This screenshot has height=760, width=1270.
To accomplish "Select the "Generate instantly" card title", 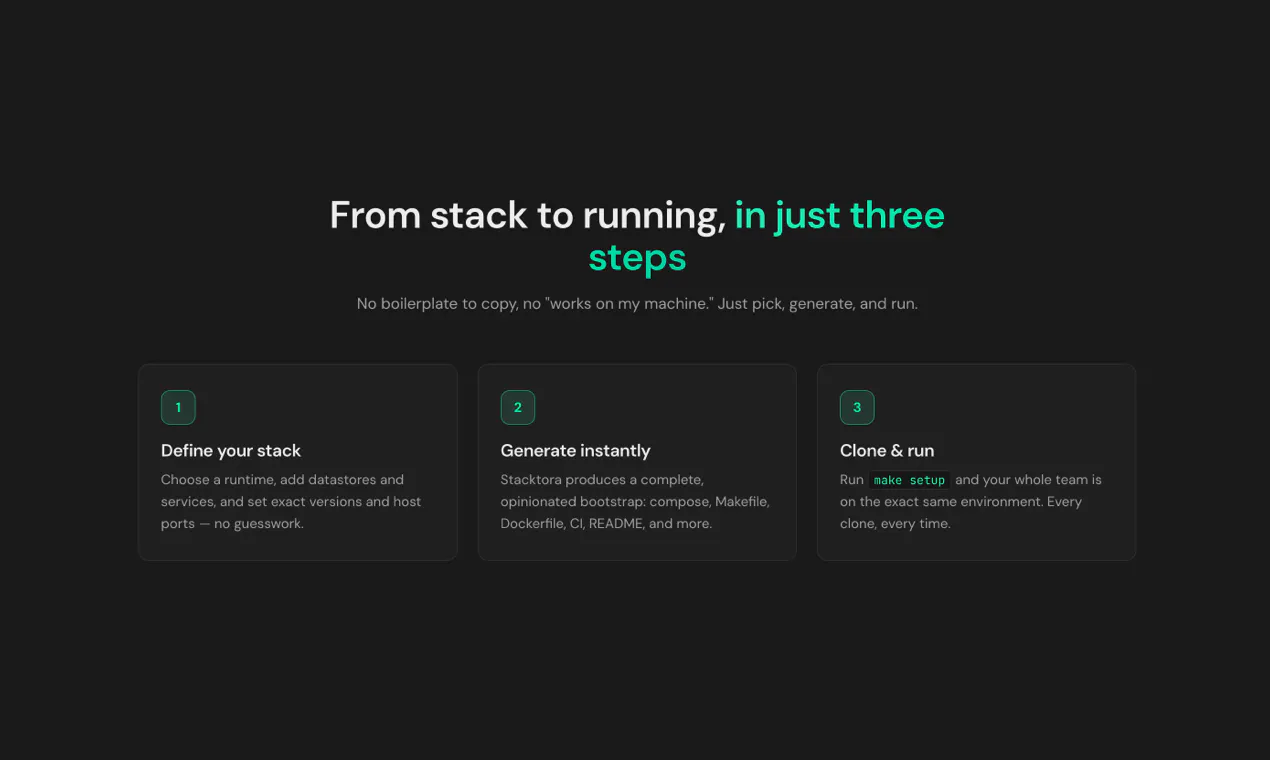I will coord(575,451).
